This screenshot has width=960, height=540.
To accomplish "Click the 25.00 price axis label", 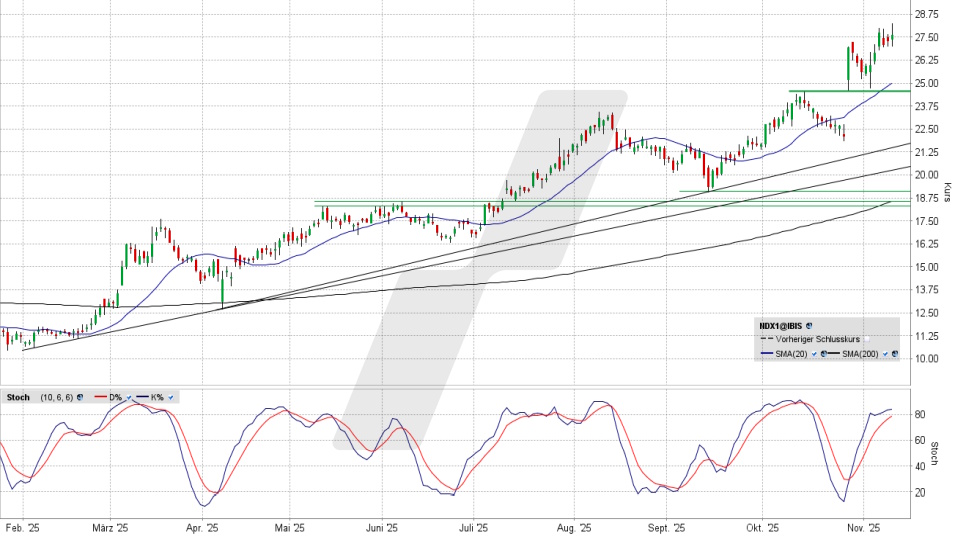I will pyautogui.click(x=926, y=83).
